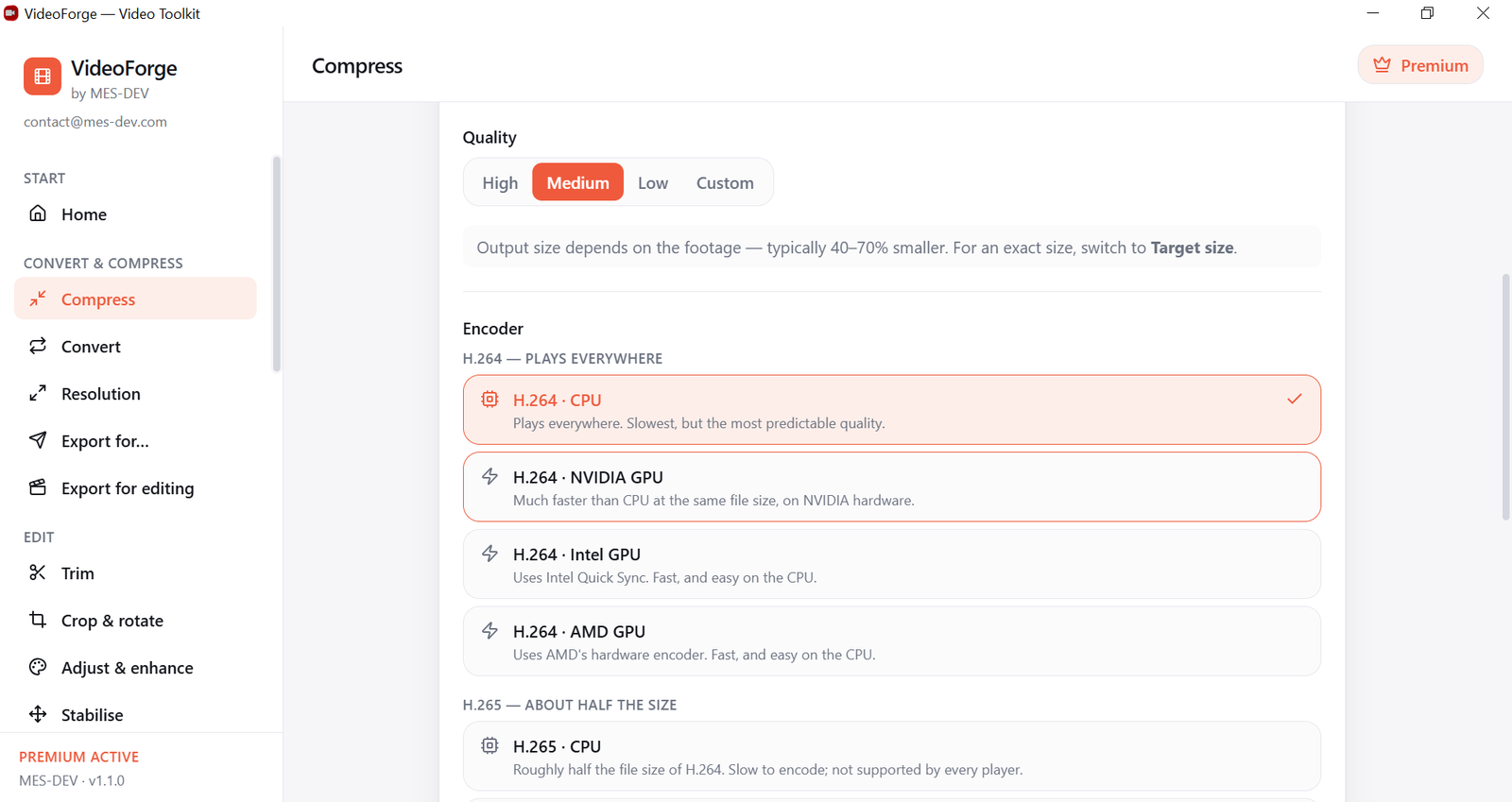The width and height of the screenshot is (1512, 802).
Task: Click the 'Quality' section heading
Action: click(x=490, y=138)
